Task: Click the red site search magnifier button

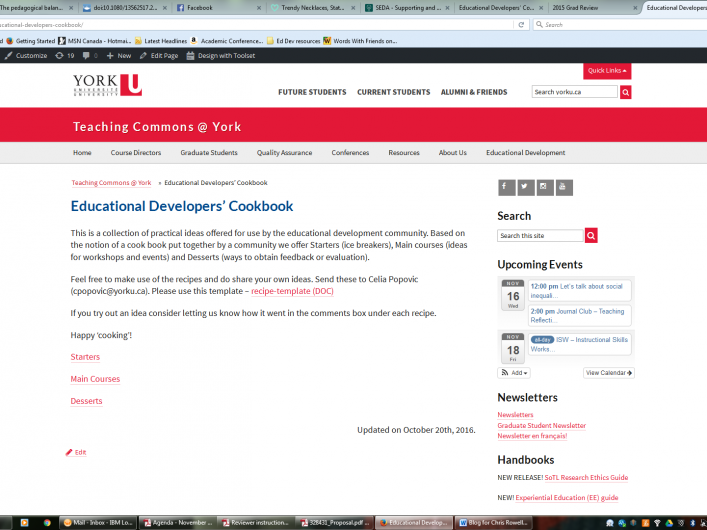Action: [x=591, y=235]
